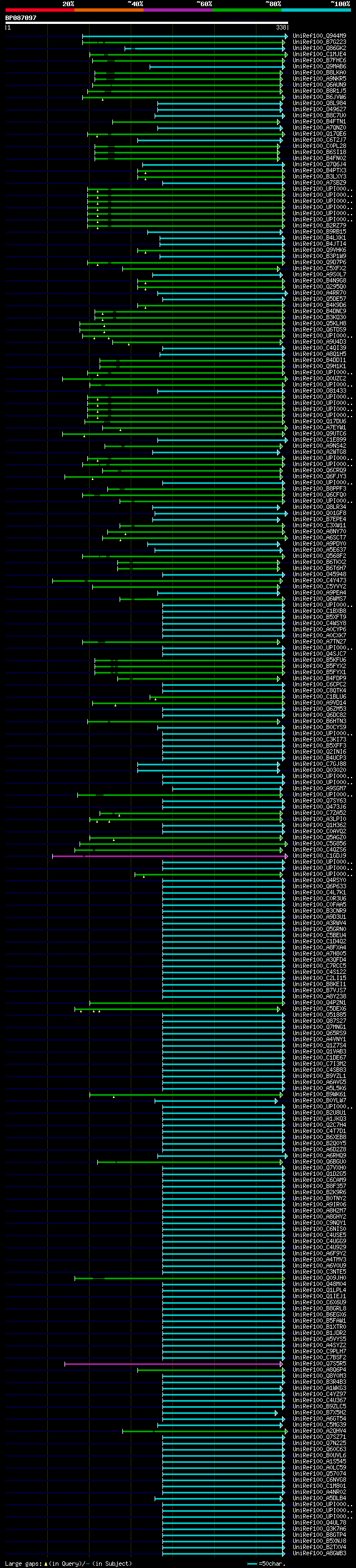Click hit label UniRef100_Q4RSY0

[319, 879]
